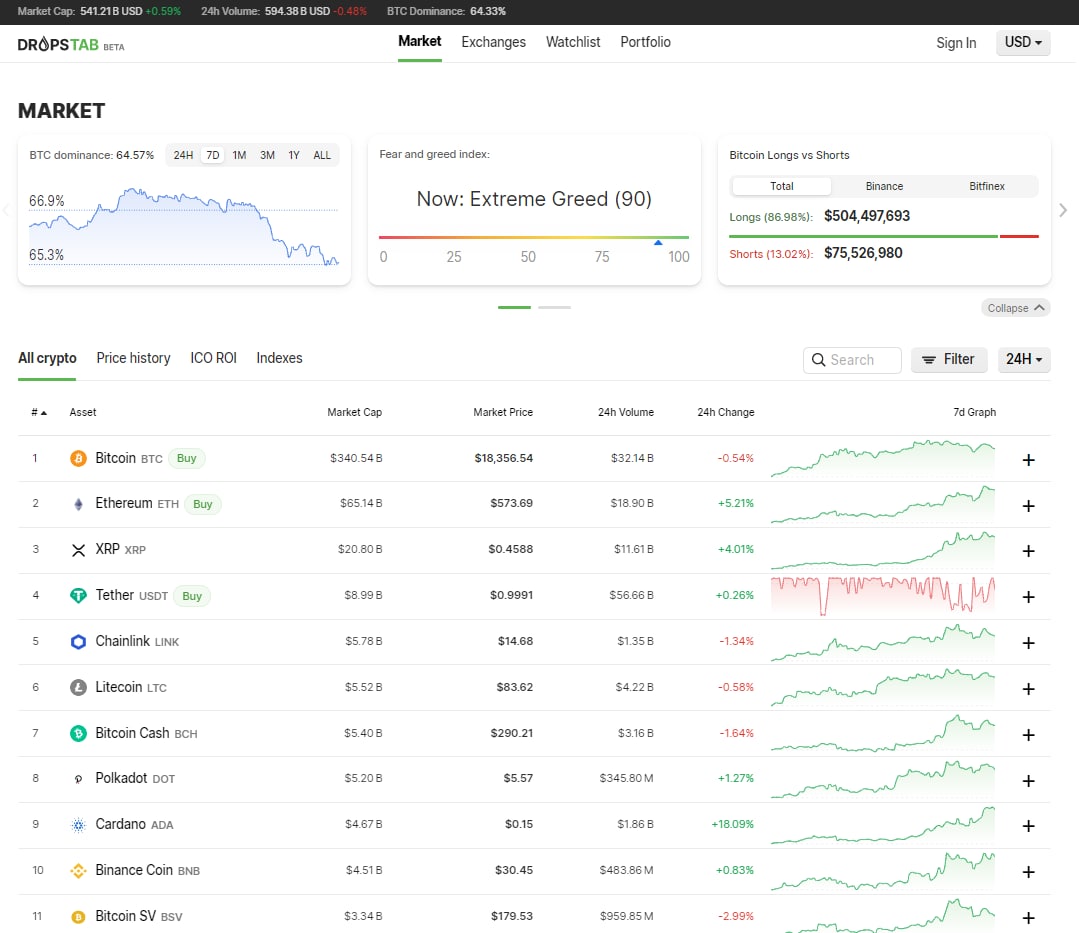This screenshot has width=1079, height=933.
Task: Set BTC dominance chart to 3M
Action: (x=267, y=156)
